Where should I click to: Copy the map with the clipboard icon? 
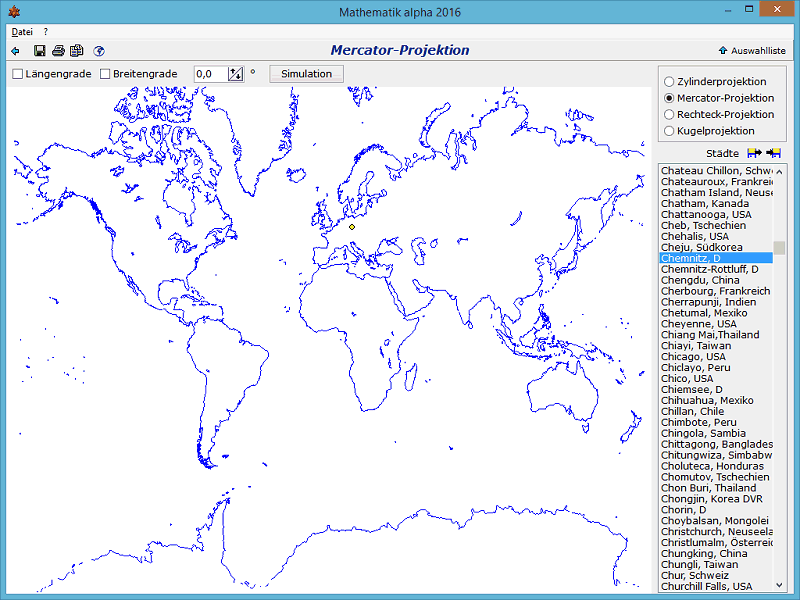click(77, 50)
